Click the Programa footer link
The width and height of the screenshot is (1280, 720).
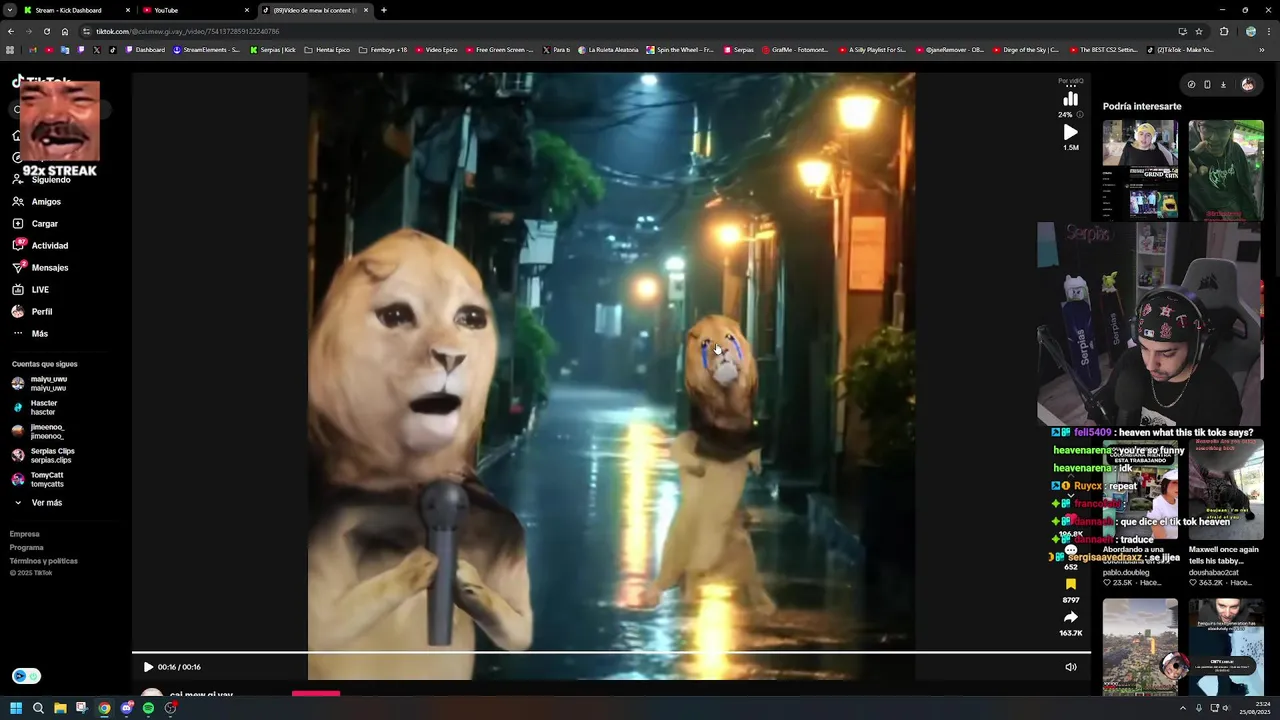27,548
